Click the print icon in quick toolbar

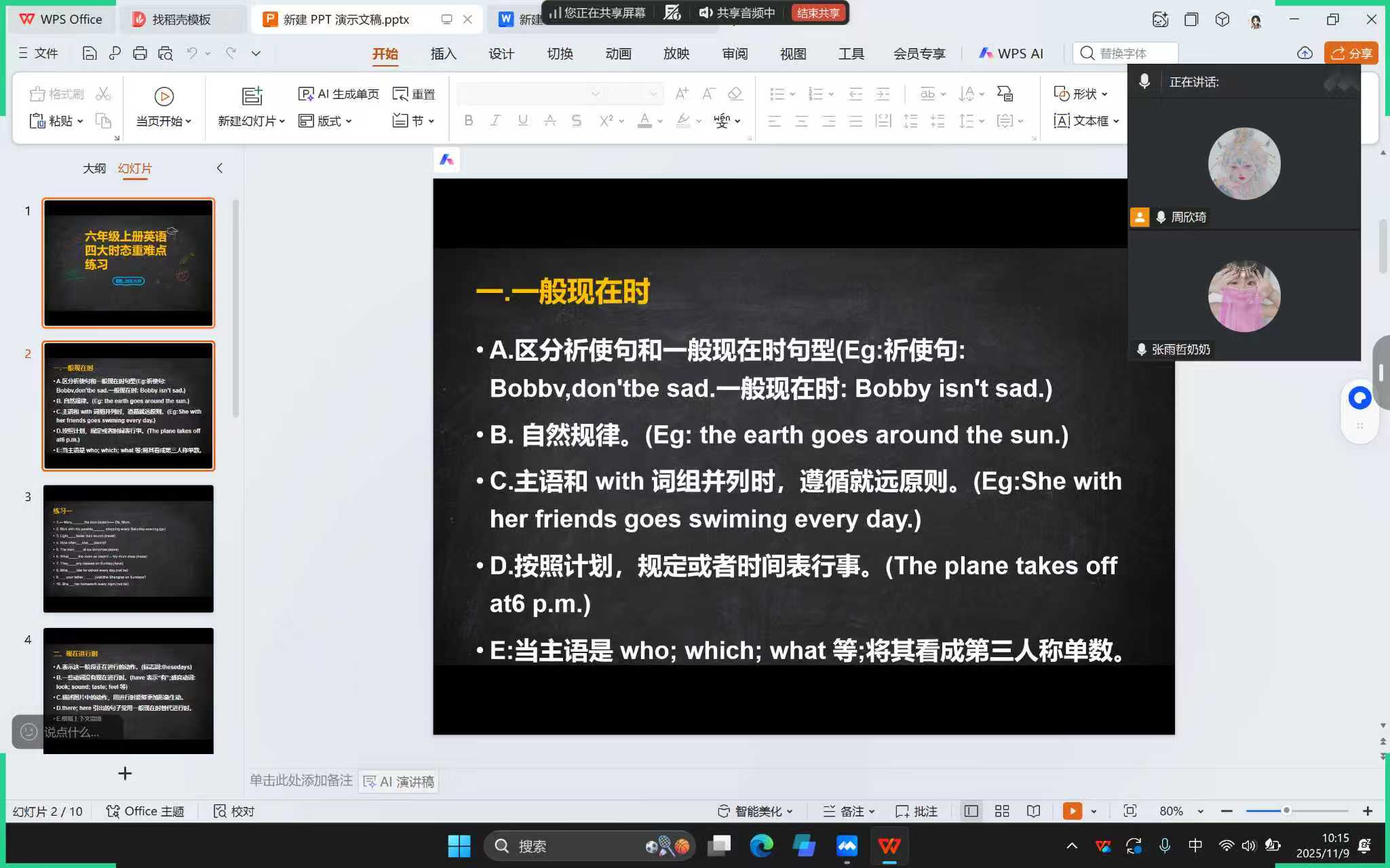(x=140, y=53)
